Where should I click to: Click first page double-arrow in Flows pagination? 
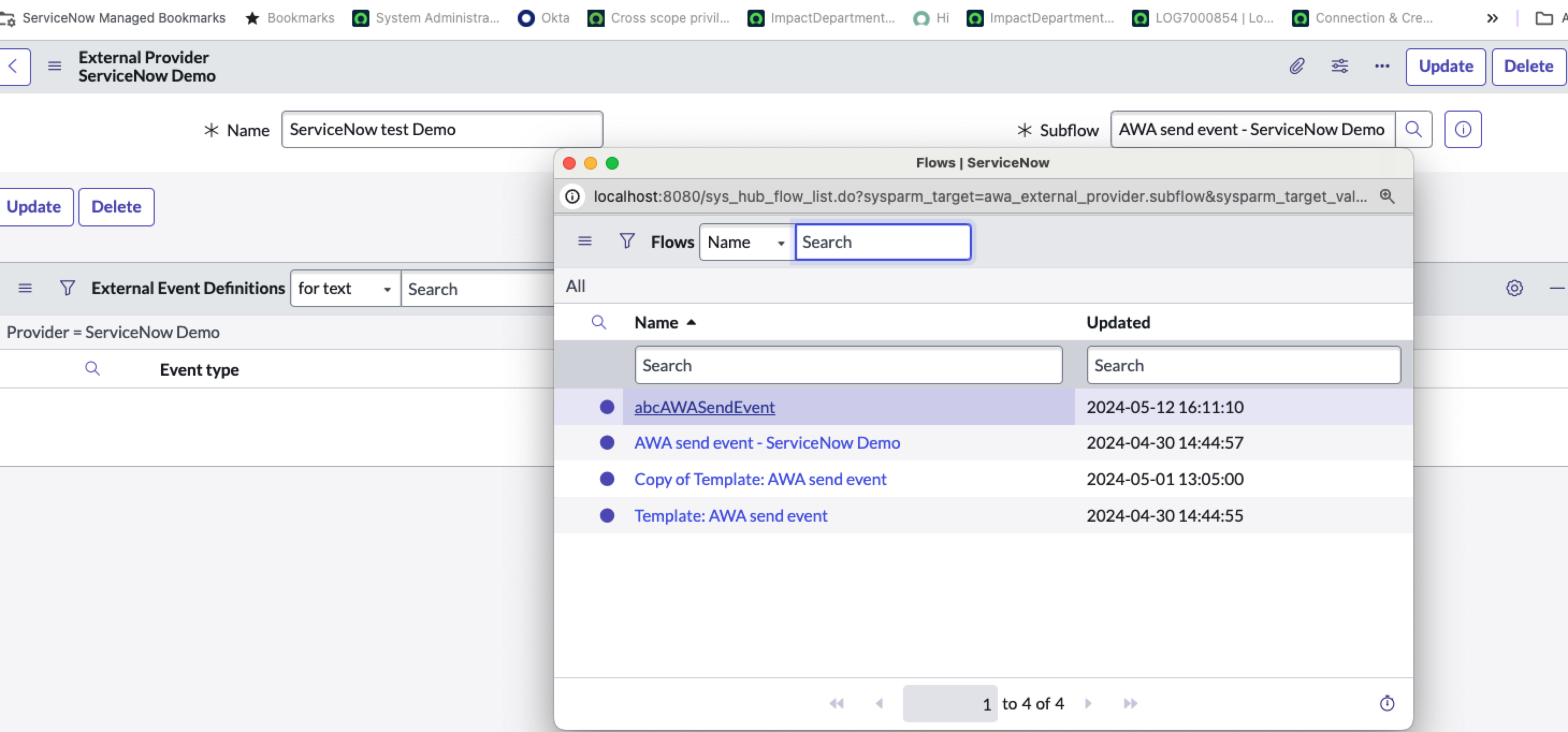[837, 704]
